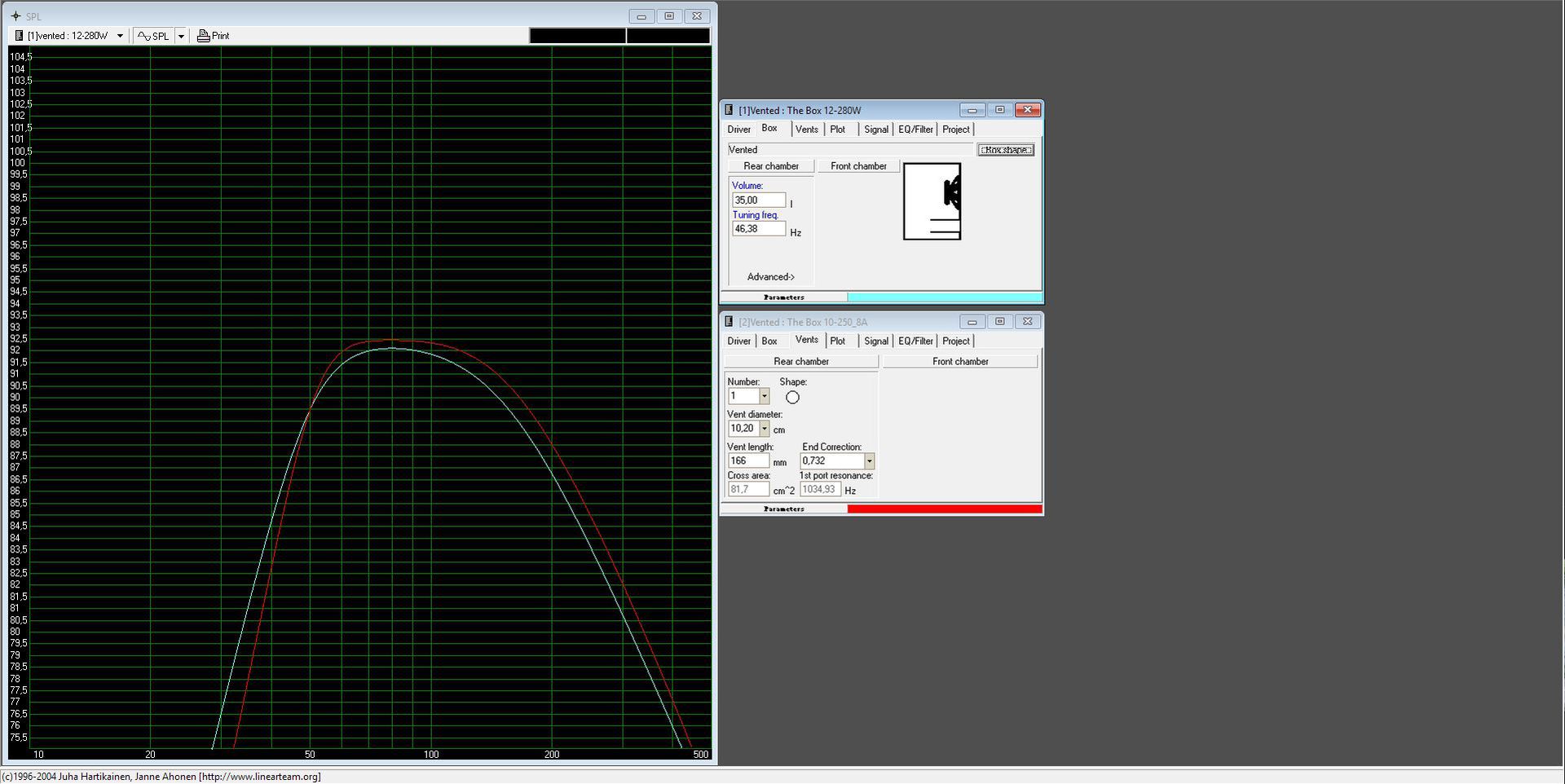Switch to the EQ/Filter tab in 12-280W window

point(915,130)
